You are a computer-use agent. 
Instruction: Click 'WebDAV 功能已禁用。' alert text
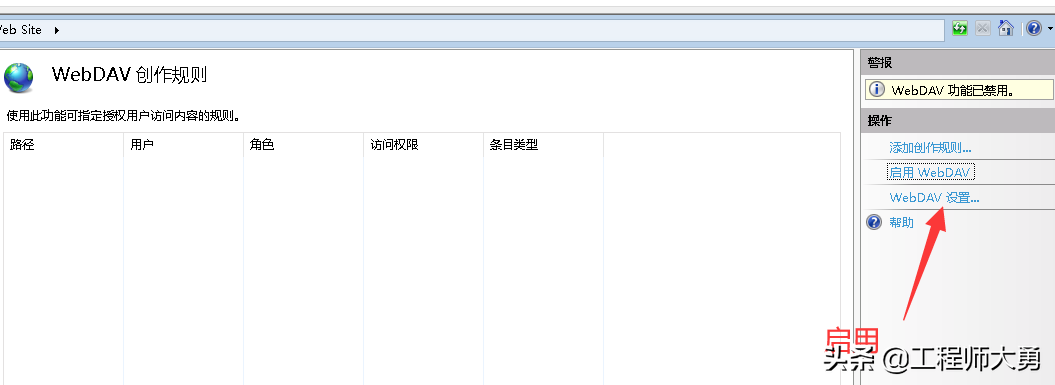click(x=952, y=90)
